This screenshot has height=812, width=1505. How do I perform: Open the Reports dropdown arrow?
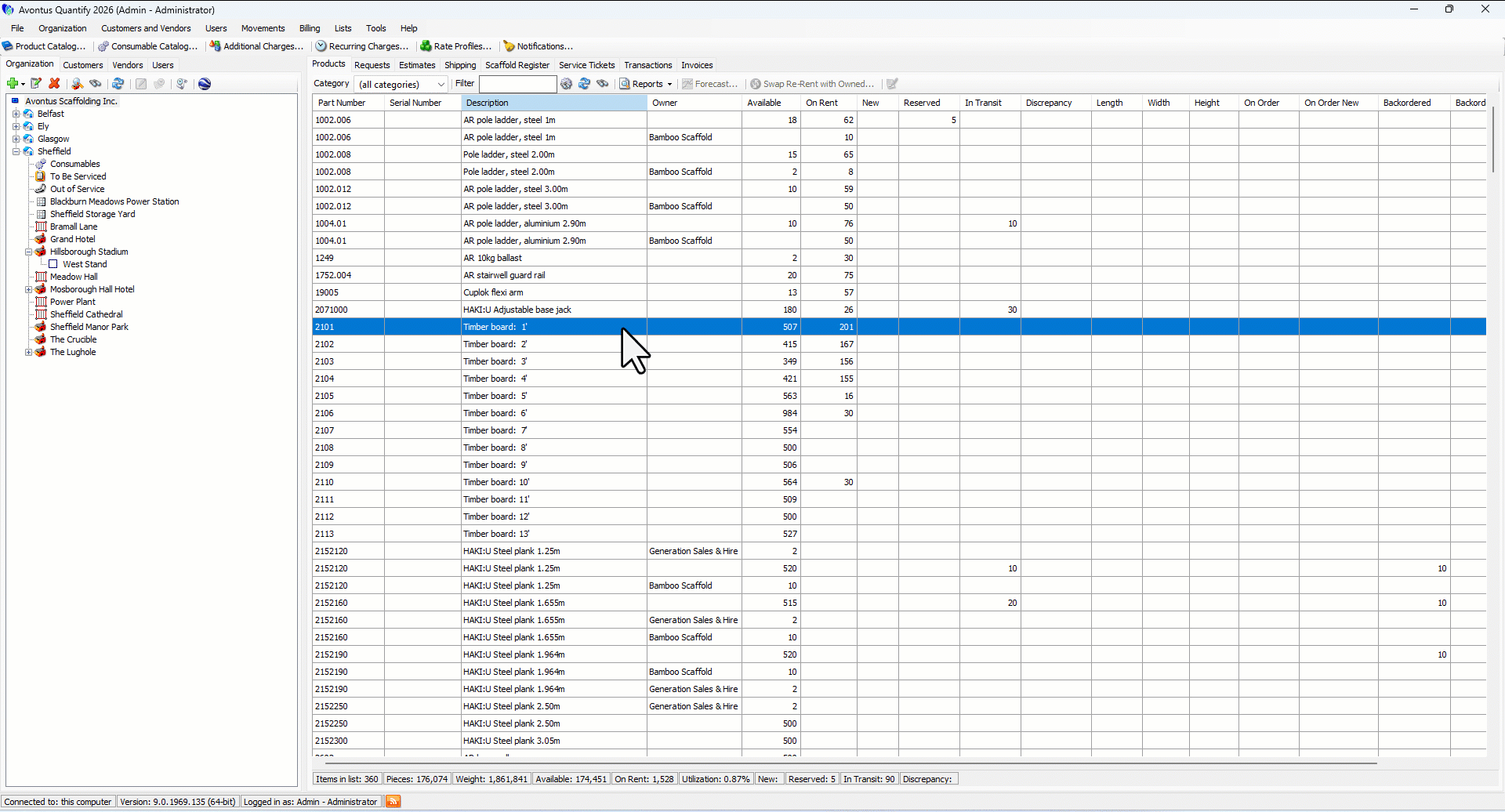point(669,84)
